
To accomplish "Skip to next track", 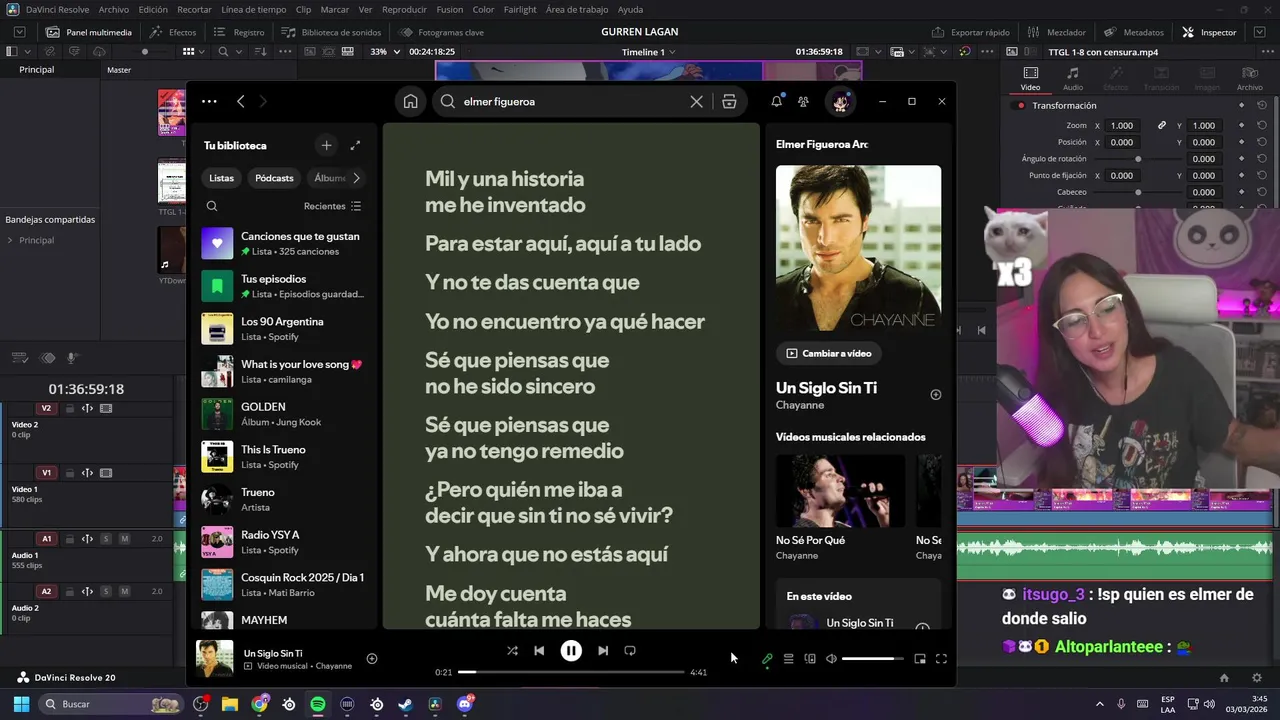I will coord(603,650).
